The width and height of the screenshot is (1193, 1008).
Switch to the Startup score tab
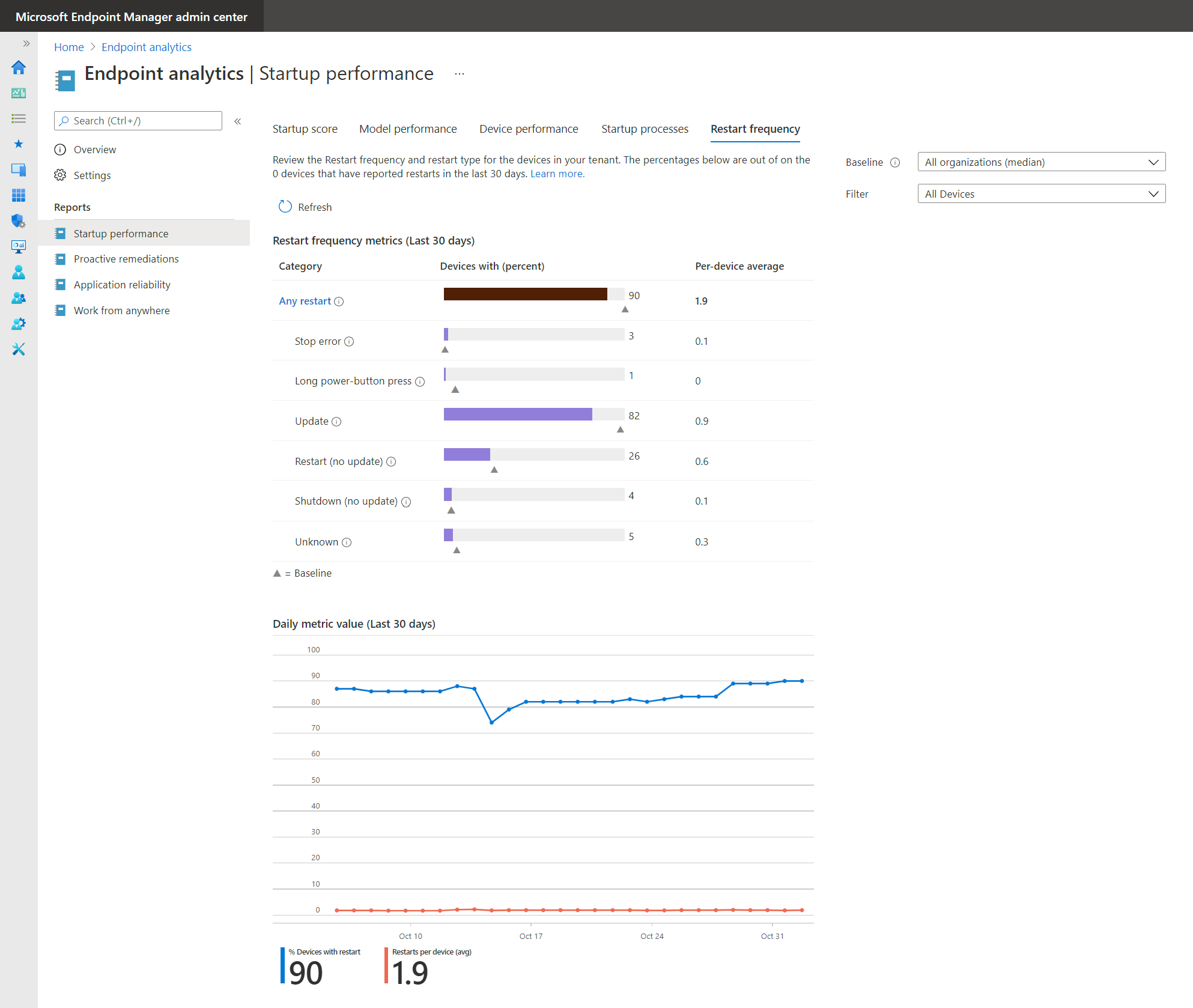[305, 129]
